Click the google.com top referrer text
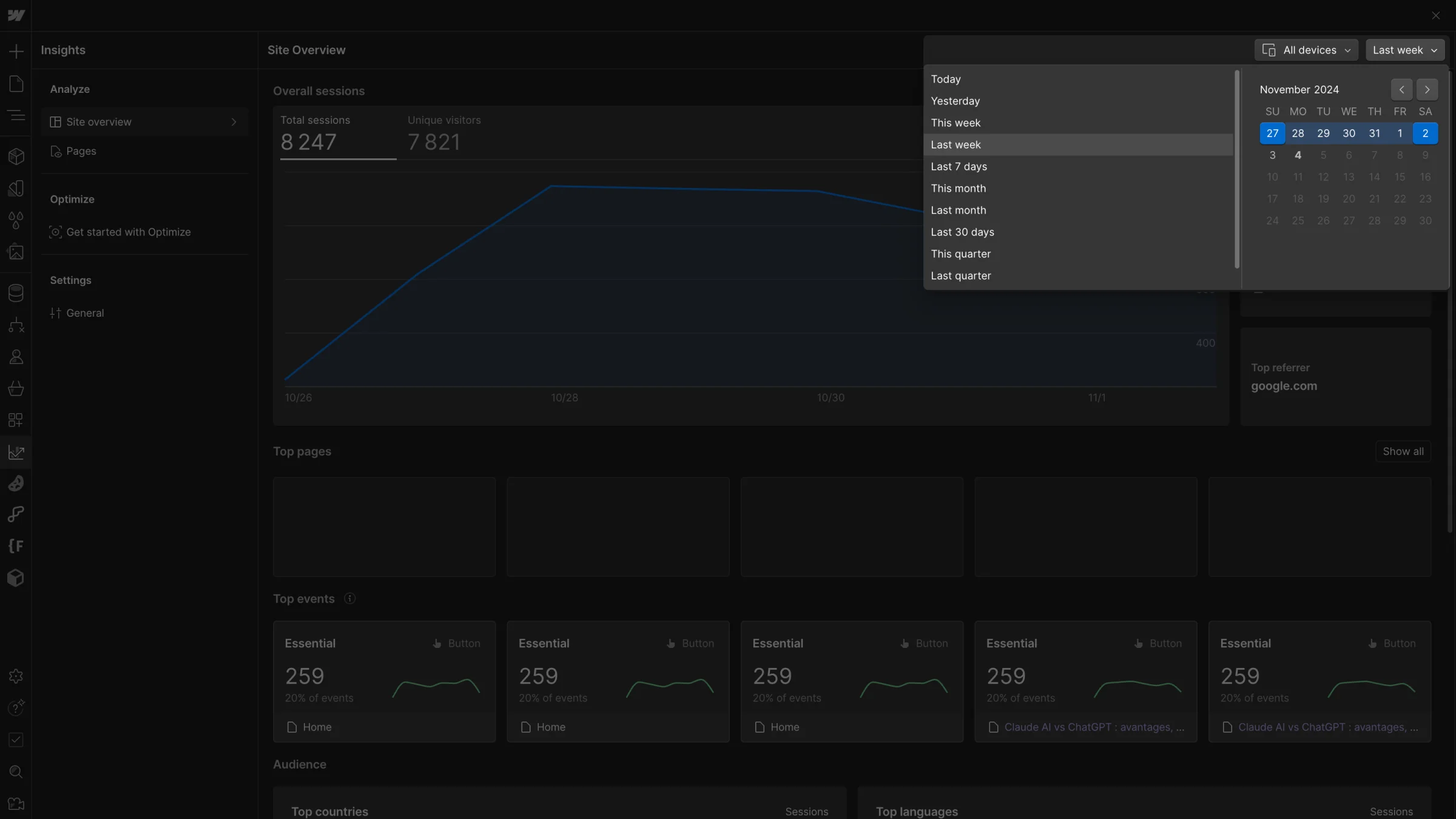The width and height of the screenshot is (1456, 819). [x=1284, y=386]
